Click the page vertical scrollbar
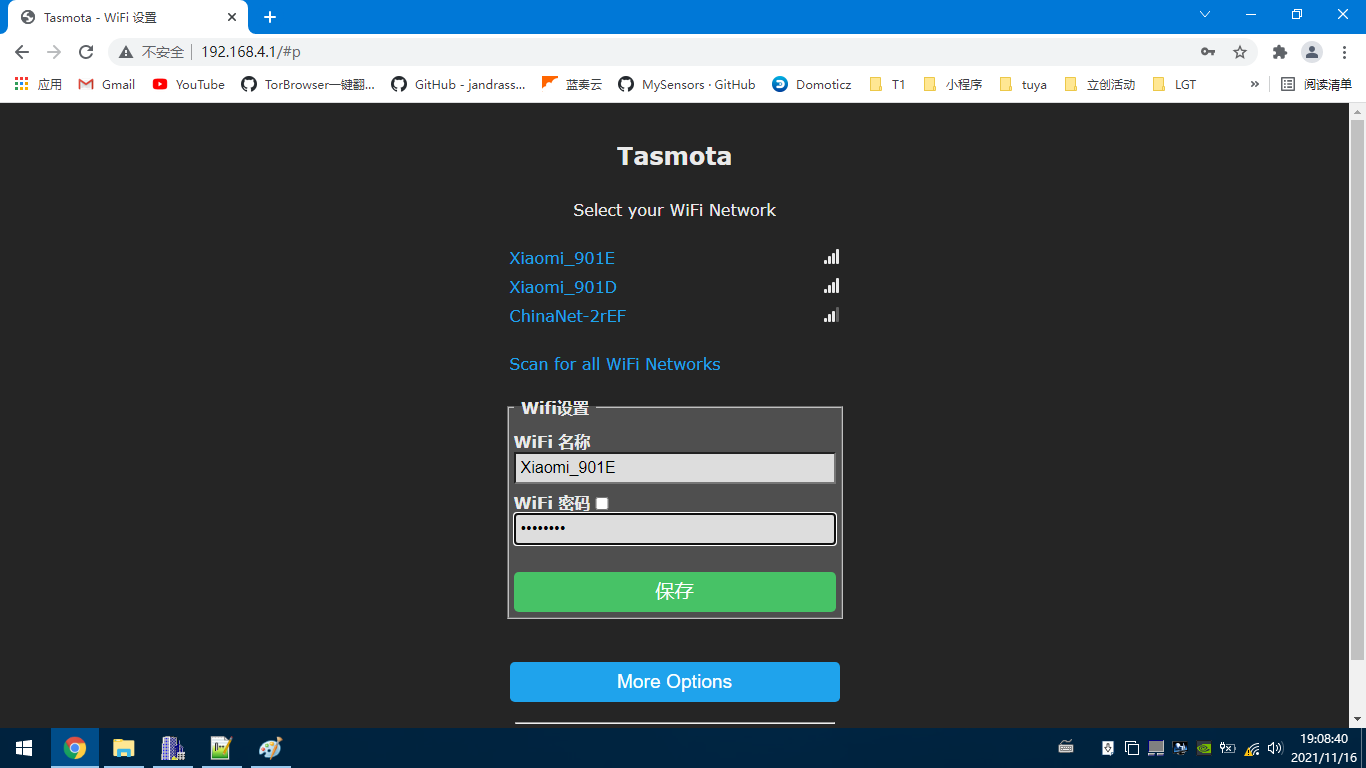The height and width of the screenshot is (768, 1366). tap(1357, 390)
